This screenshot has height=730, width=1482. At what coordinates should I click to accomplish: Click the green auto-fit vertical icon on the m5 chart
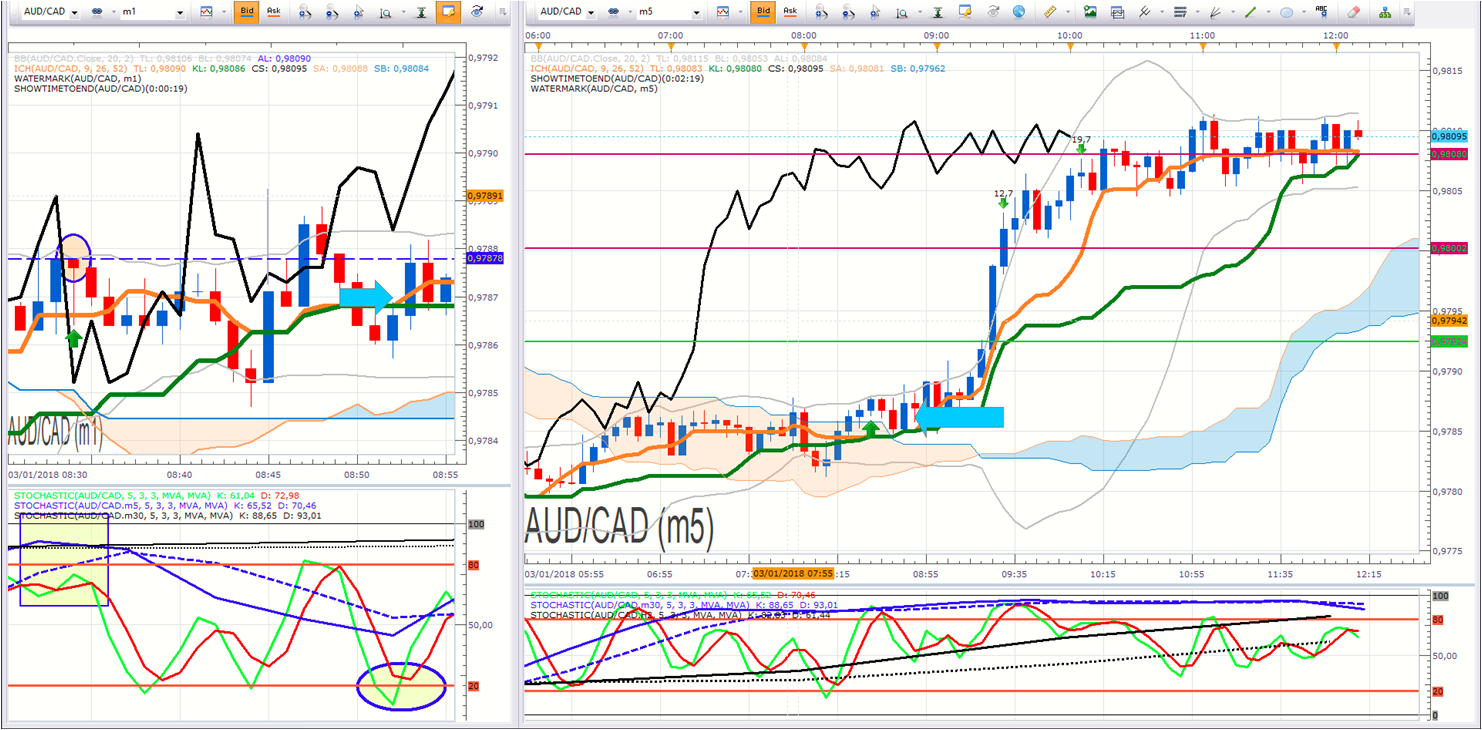(938, 12)
